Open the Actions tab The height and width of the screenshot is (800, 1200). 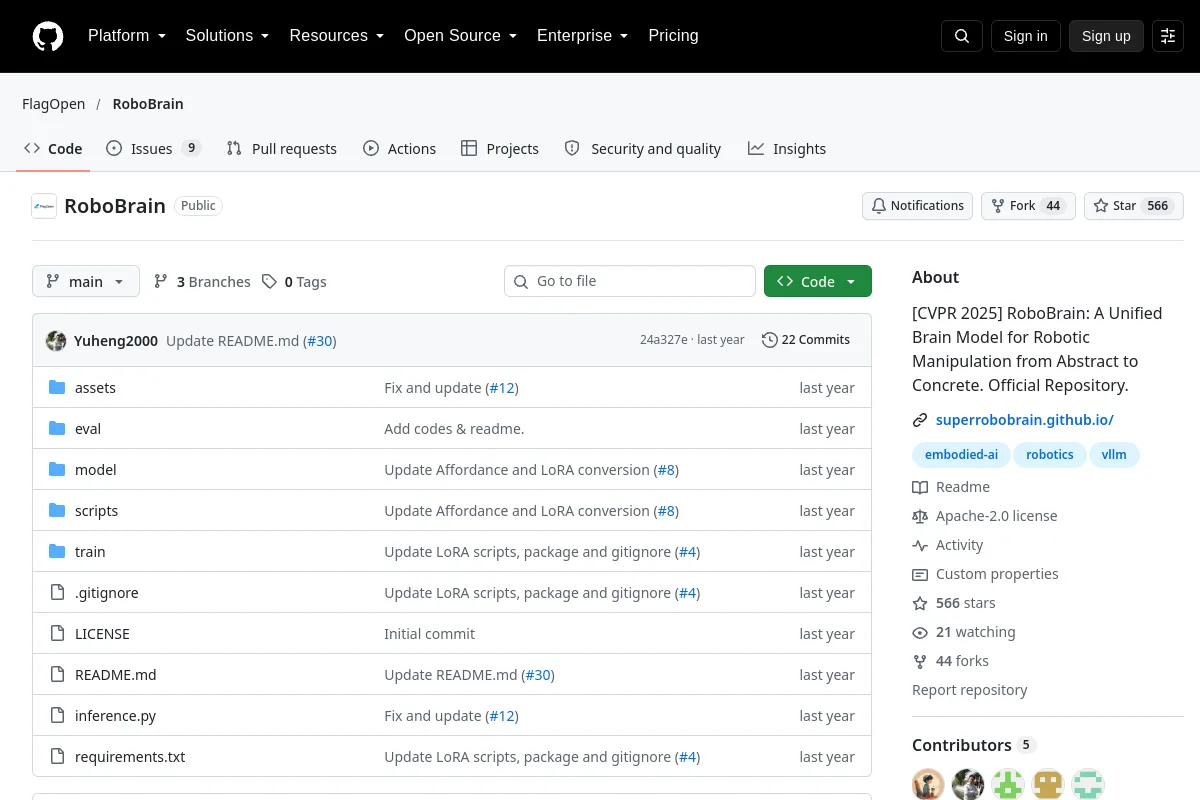tap(400, 149)
